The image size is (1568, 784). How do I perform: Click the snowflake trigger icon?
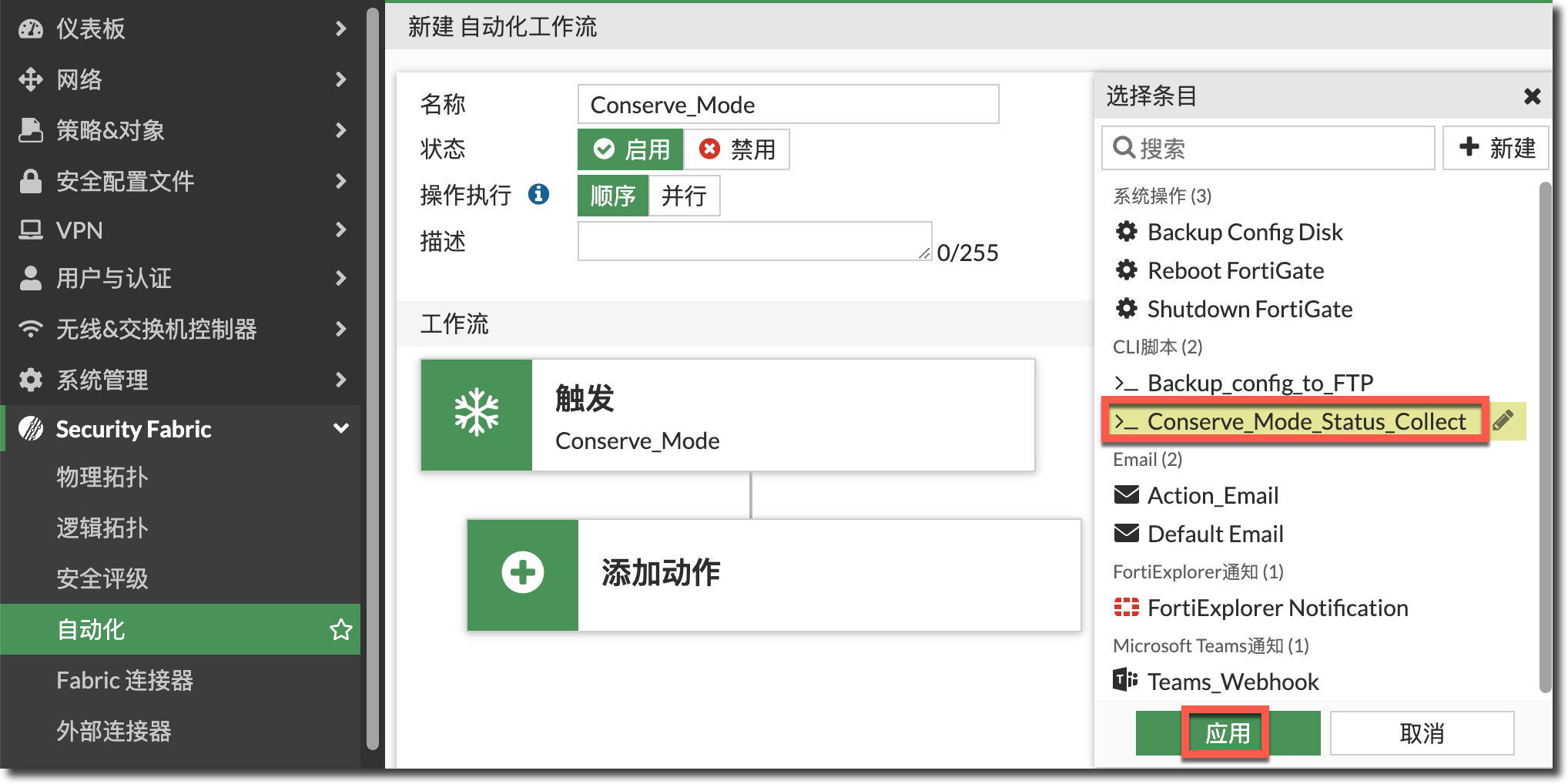pos(477,414)
